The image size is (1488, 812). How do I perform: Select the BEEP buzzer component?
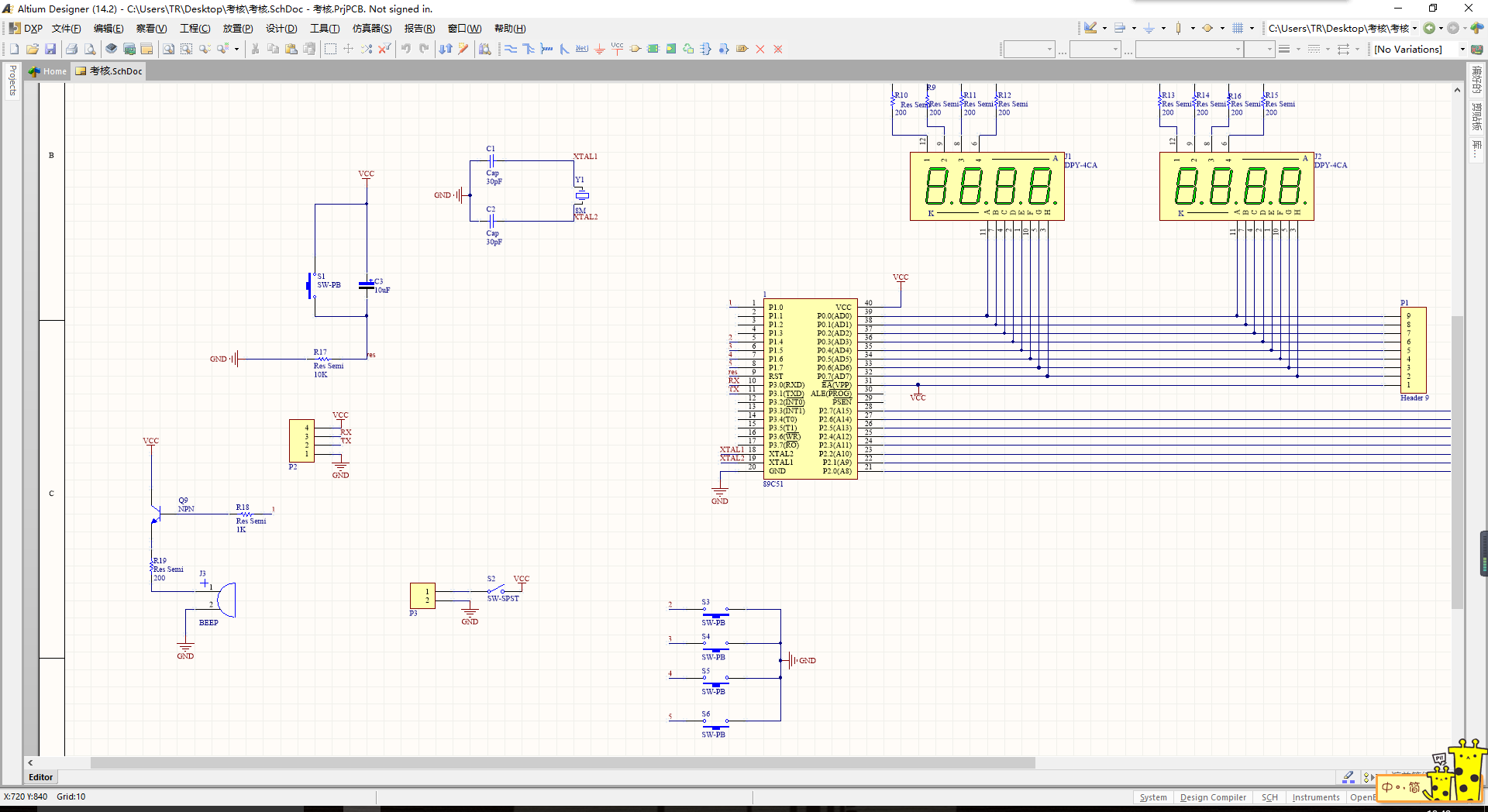pos(225,600)
